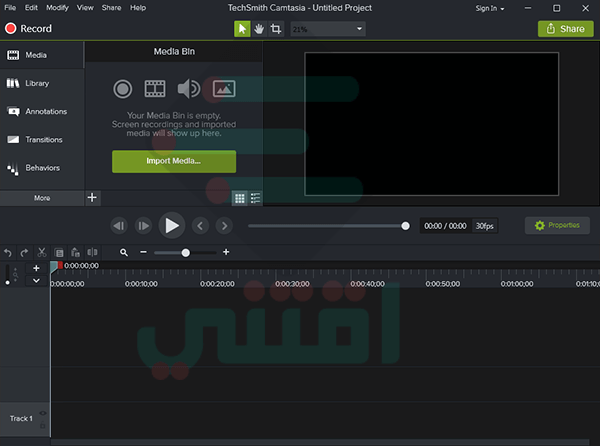Zoom out timeline with minus button
Screen dimensions: 600x446
pos(143,252)
